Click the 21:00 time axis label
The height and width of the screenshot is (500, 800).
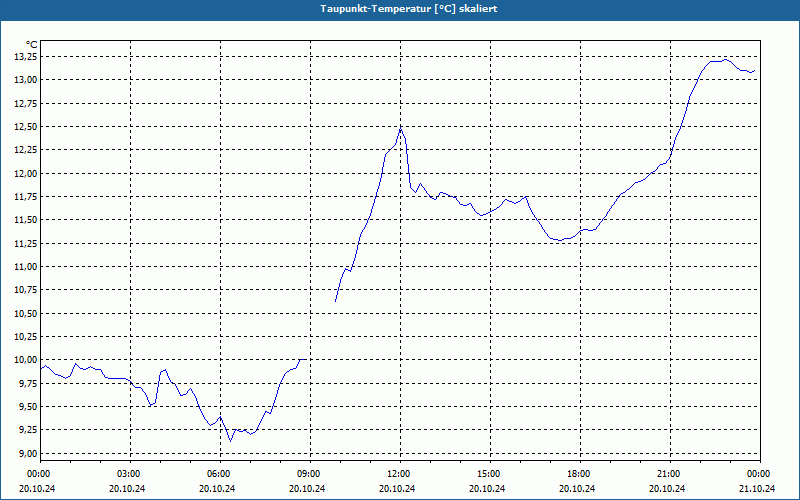(x=670, y=474)
